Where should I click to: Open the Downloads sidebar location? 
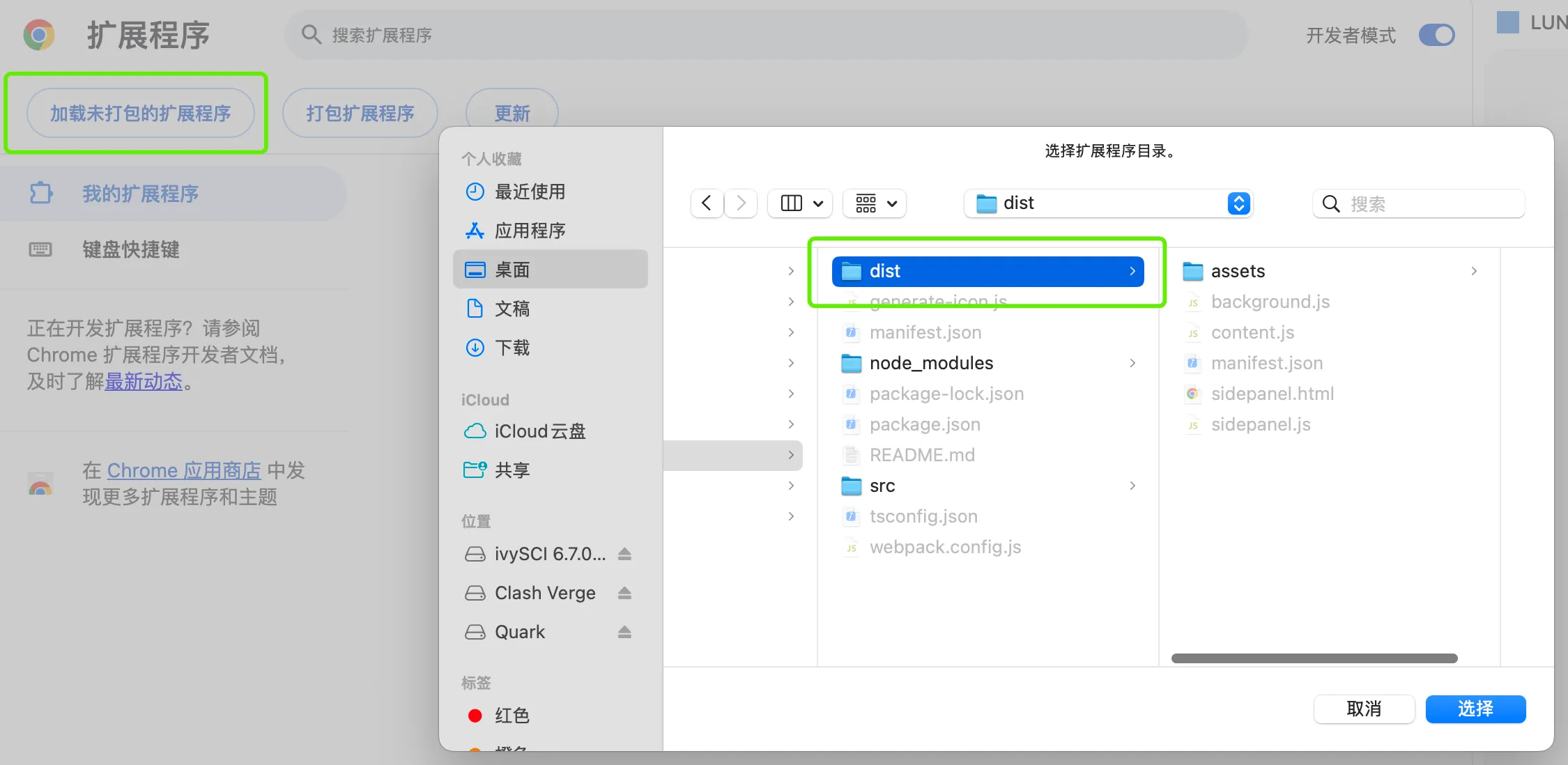[512, 348]
